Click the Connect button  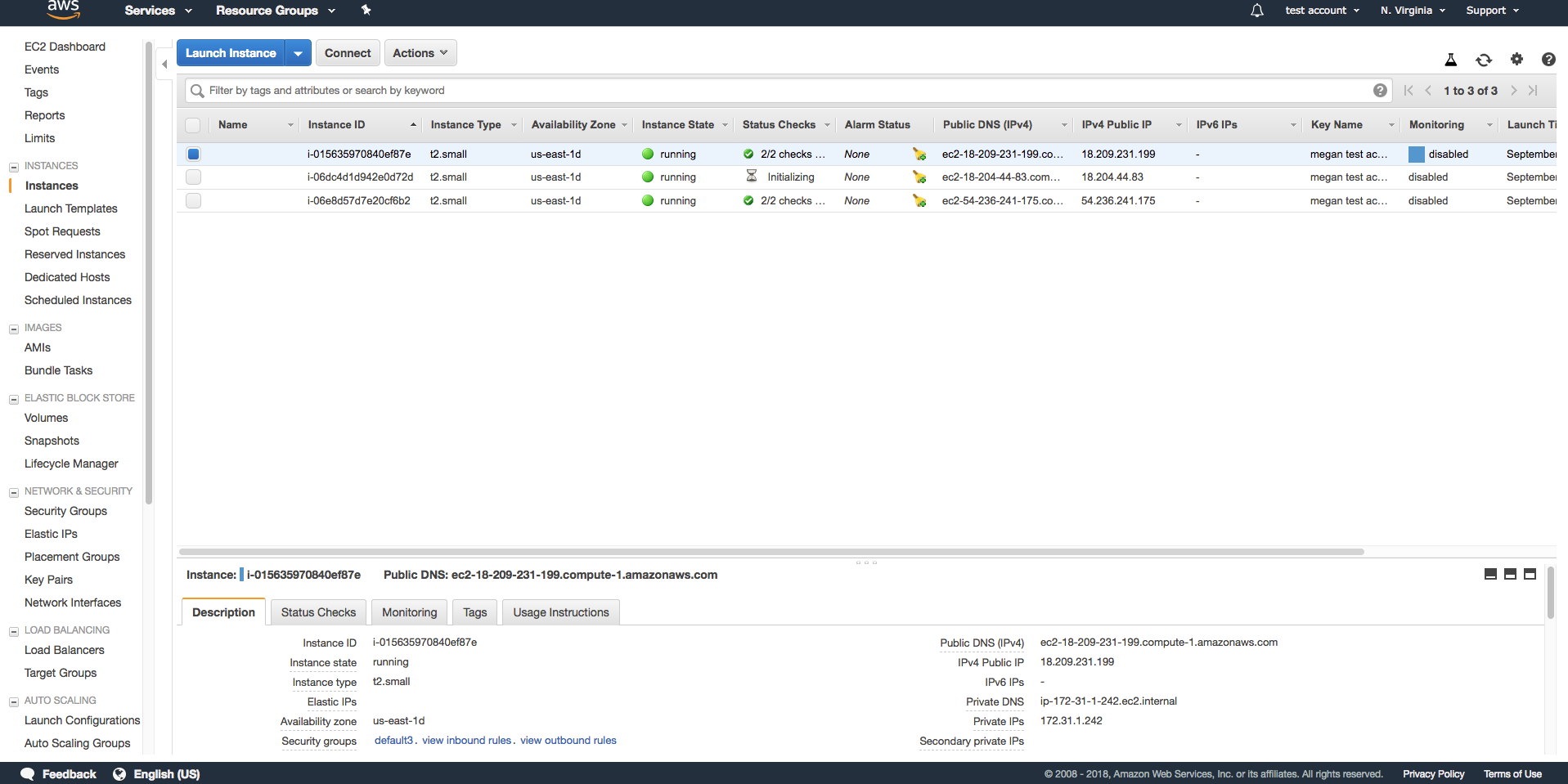pos(347,52)
